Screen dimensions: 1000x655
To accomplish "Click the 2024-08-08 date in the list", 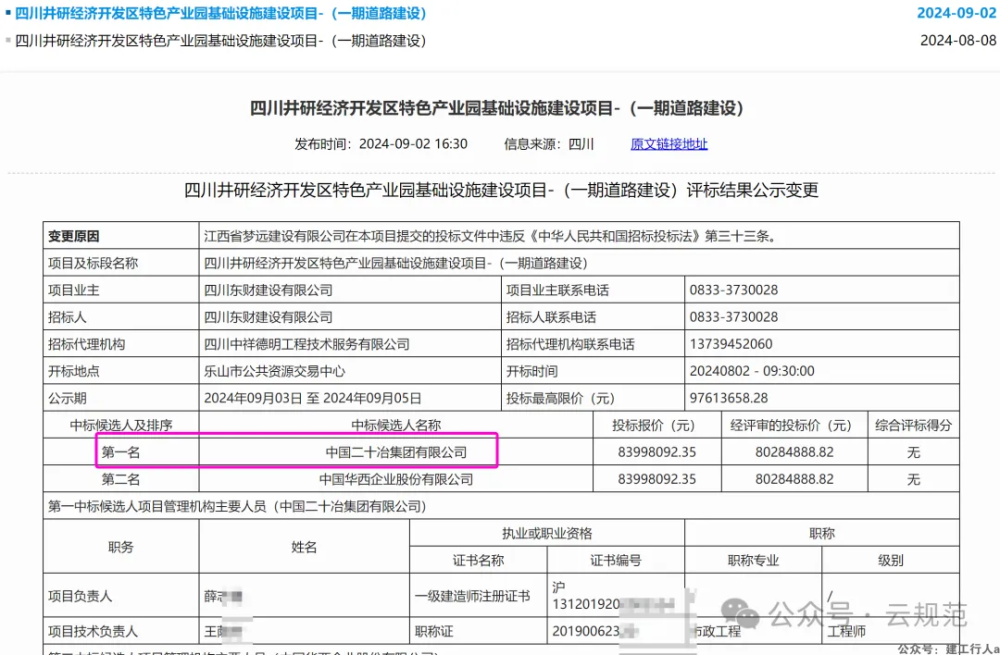I will [958, 41].
